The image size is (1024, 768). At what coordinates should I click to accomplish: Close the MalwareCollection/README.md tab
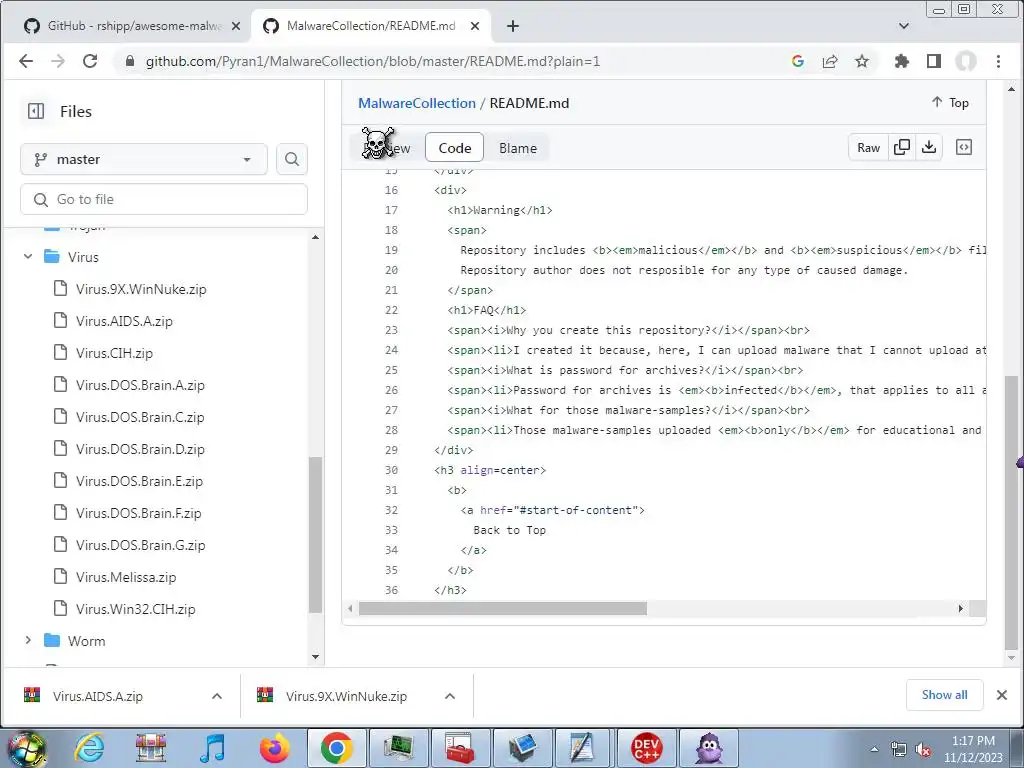pyautogui.click(x=475, y=26)
